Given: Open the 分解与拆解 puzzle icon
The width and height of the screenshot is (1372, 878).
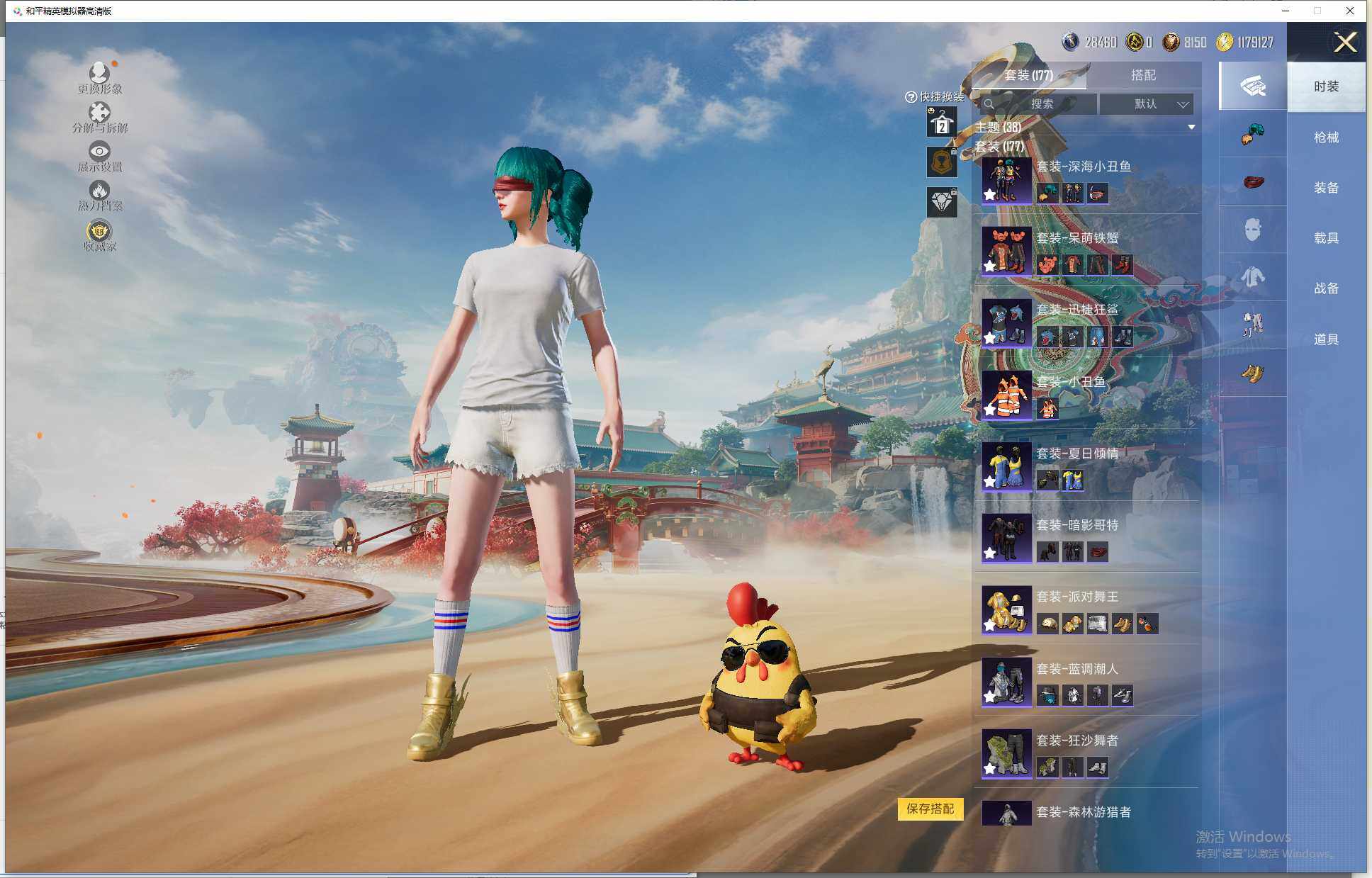Looking at the screenshot, I should [x=99, y=112].
